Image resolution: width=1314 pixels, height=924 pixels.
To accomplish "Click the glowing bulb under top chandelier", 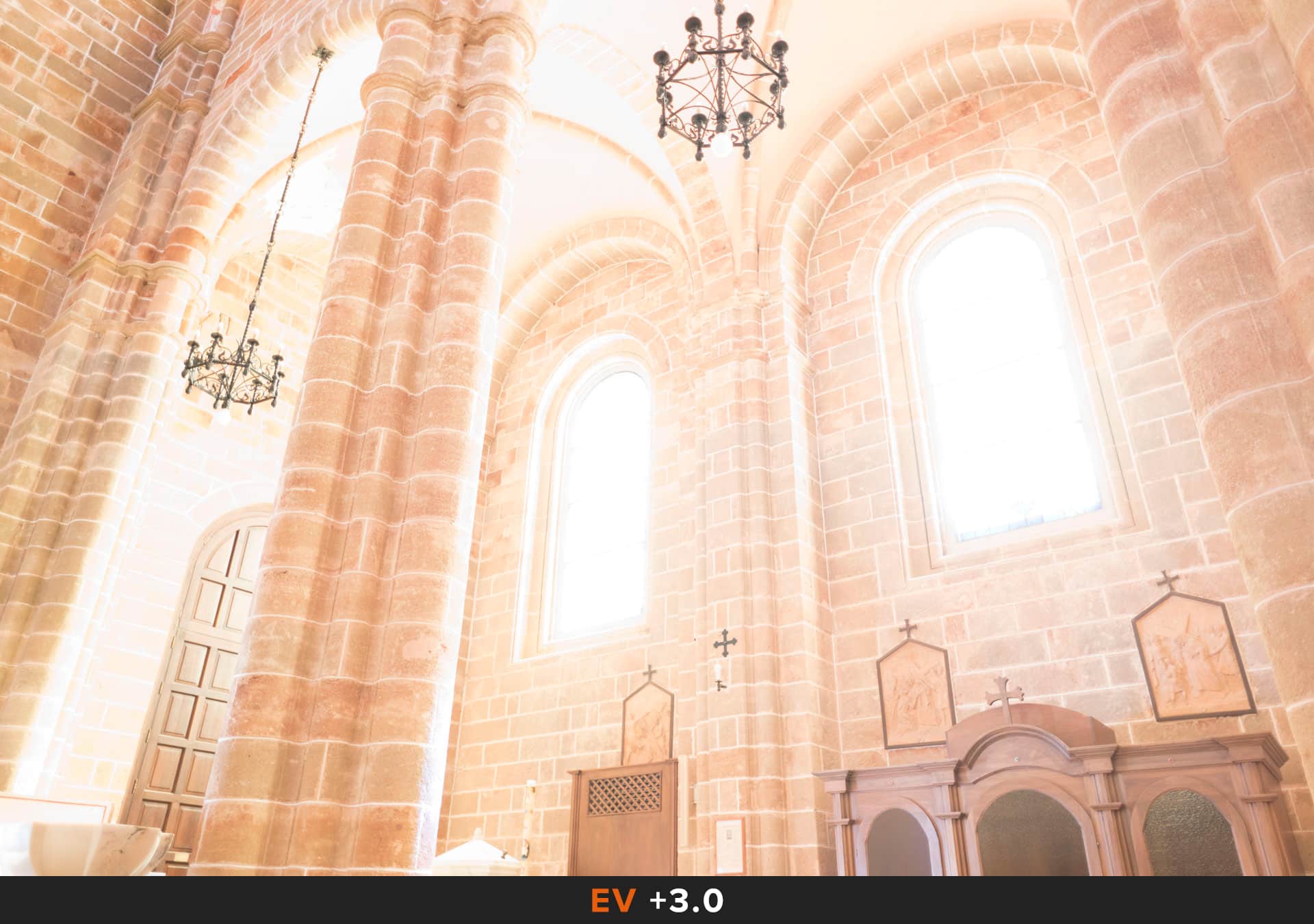I will [721, 145].
